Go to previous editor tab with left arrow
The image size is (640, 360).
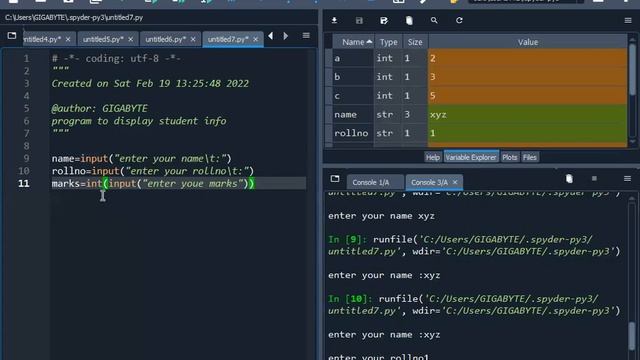click(271, 36)
